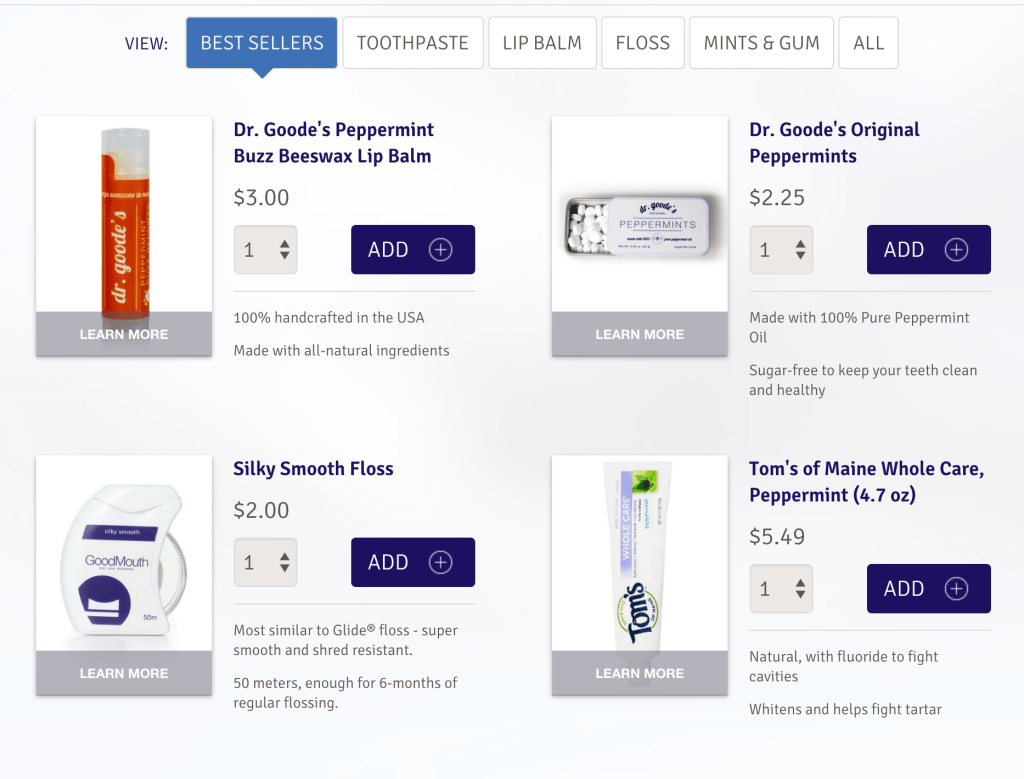Open Silky Smooth Floss quantity selector
This screenshot has height=779, width=1024.
point(266,562)
